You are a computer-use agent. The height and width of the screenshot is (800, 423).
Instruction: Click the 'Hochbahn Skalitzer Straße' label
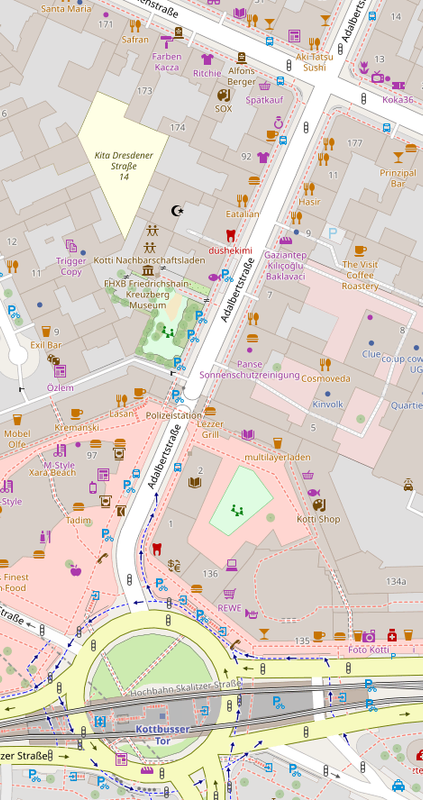185,689
